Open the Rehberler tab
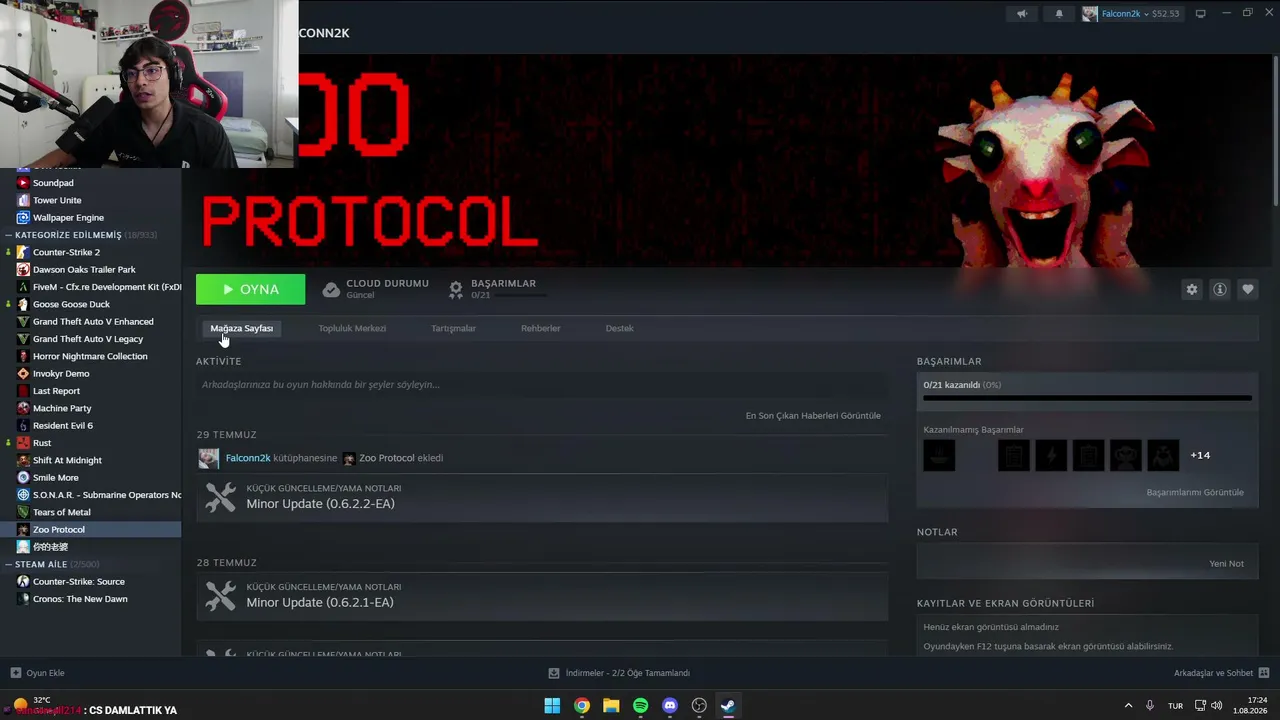The height and width of the screenshot is (720, 1280). (540, 328)
